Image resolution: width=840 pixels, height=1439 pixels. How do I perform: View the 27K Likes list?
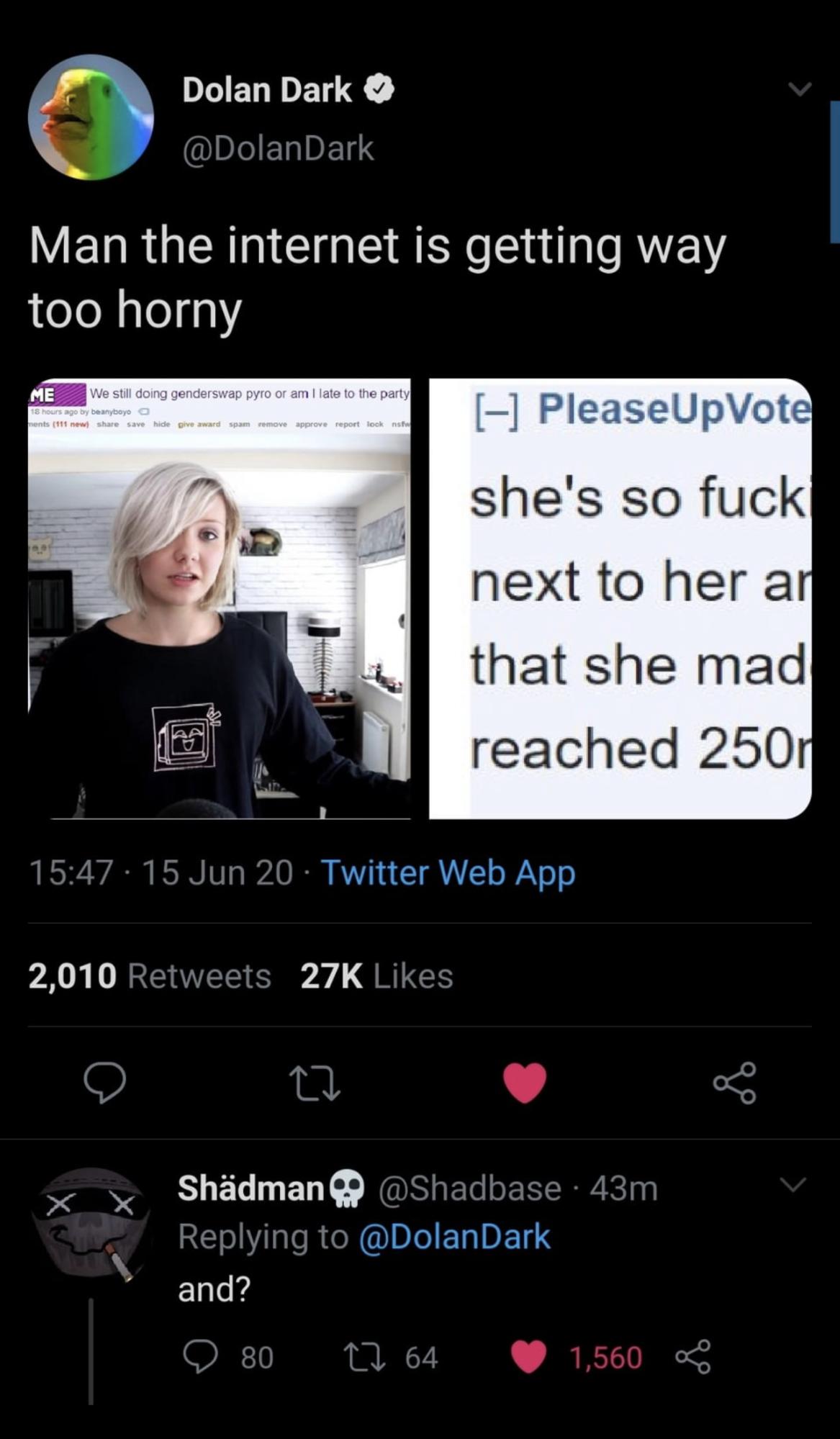click(376, 976)
